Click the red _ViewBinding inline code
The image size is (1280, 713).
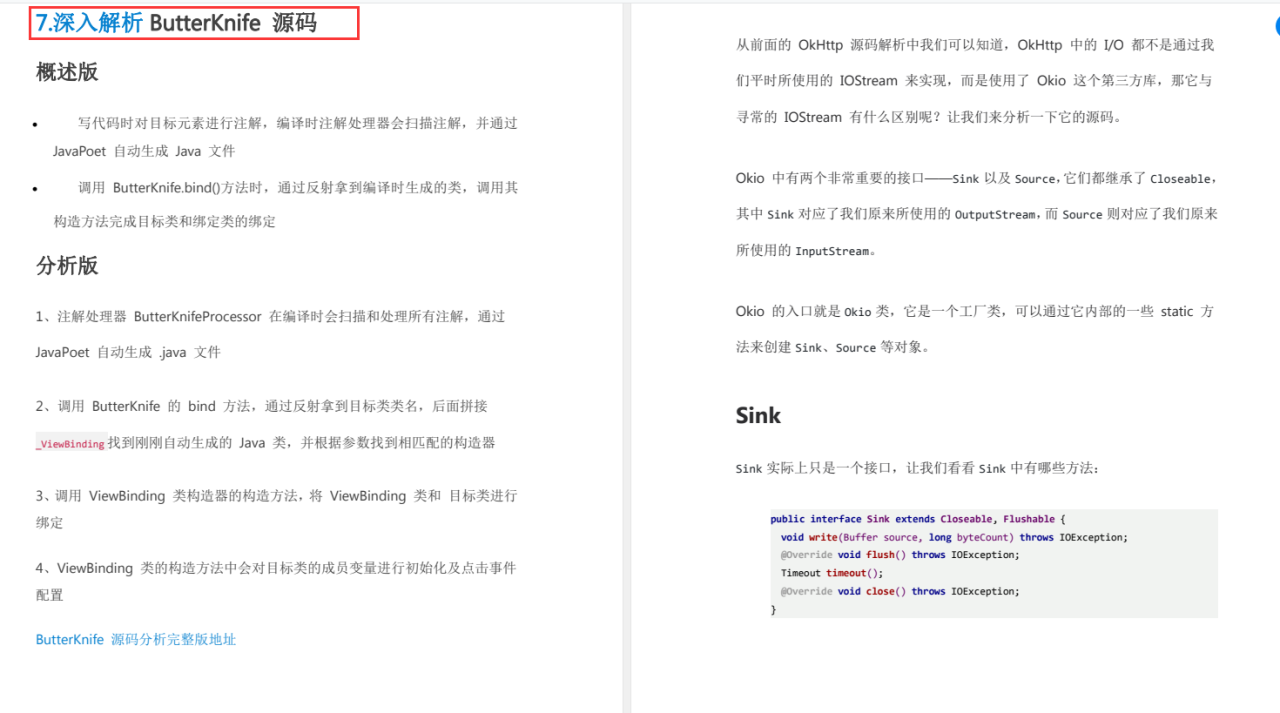point(70,443)
